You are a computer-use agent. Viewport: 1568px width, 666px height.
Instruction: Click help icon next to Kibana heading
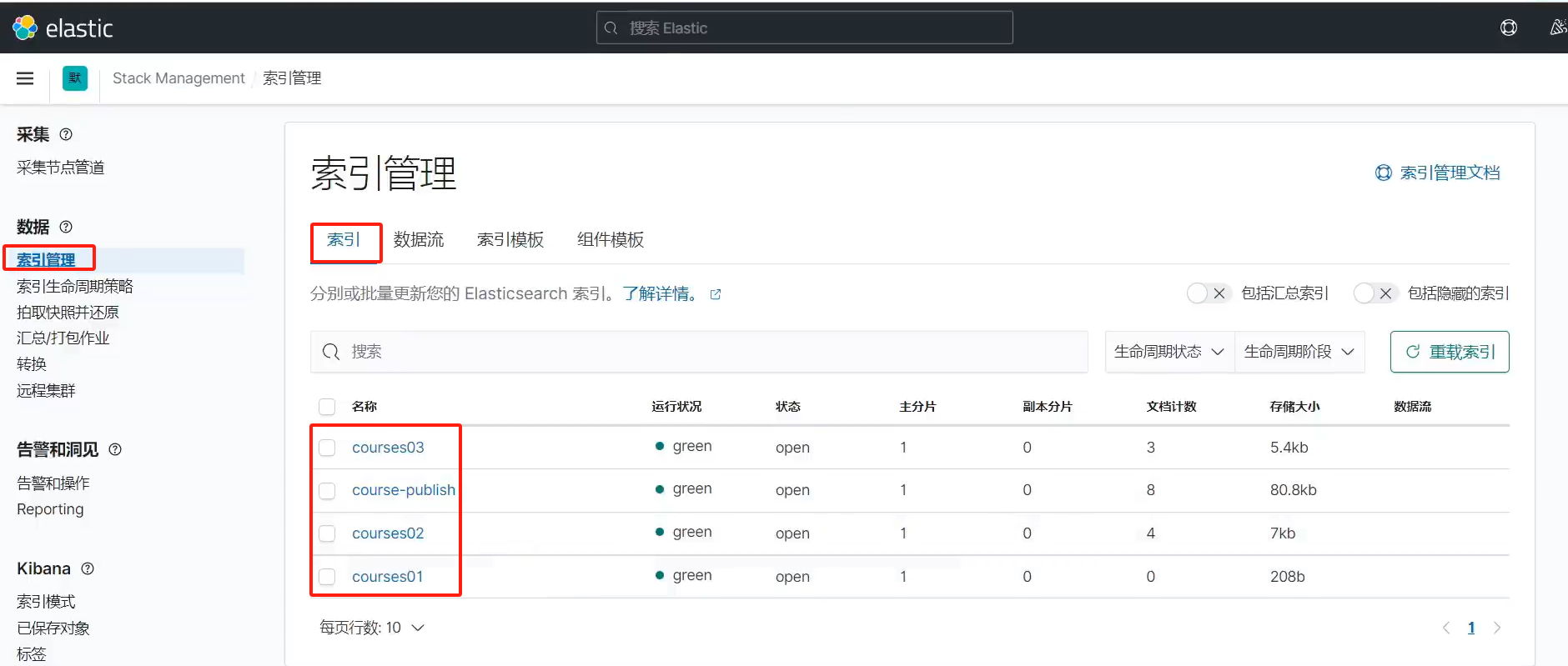click(x=88, y=568)
